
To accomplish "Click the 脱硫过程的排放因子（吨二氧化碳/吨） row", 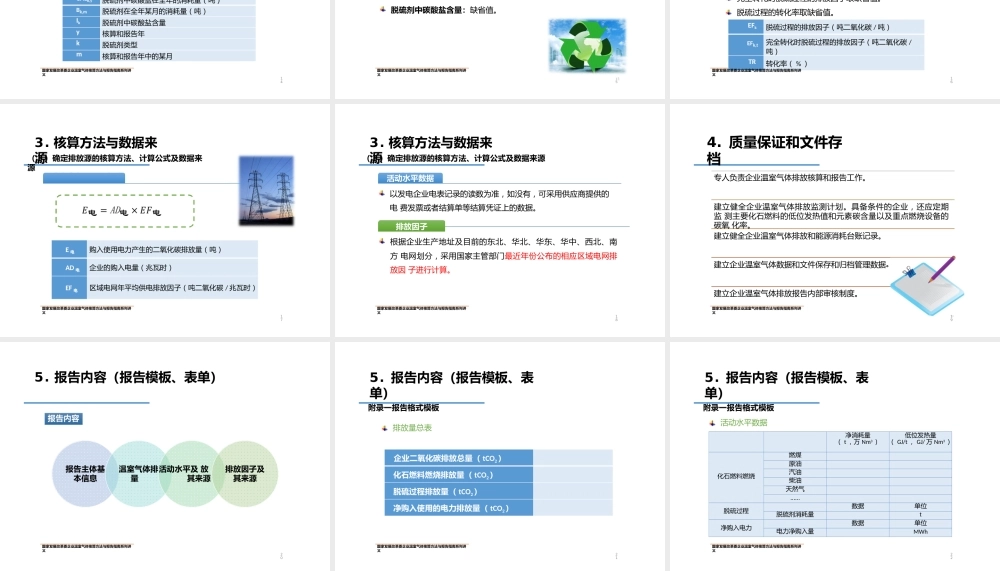I will point(826,27).
